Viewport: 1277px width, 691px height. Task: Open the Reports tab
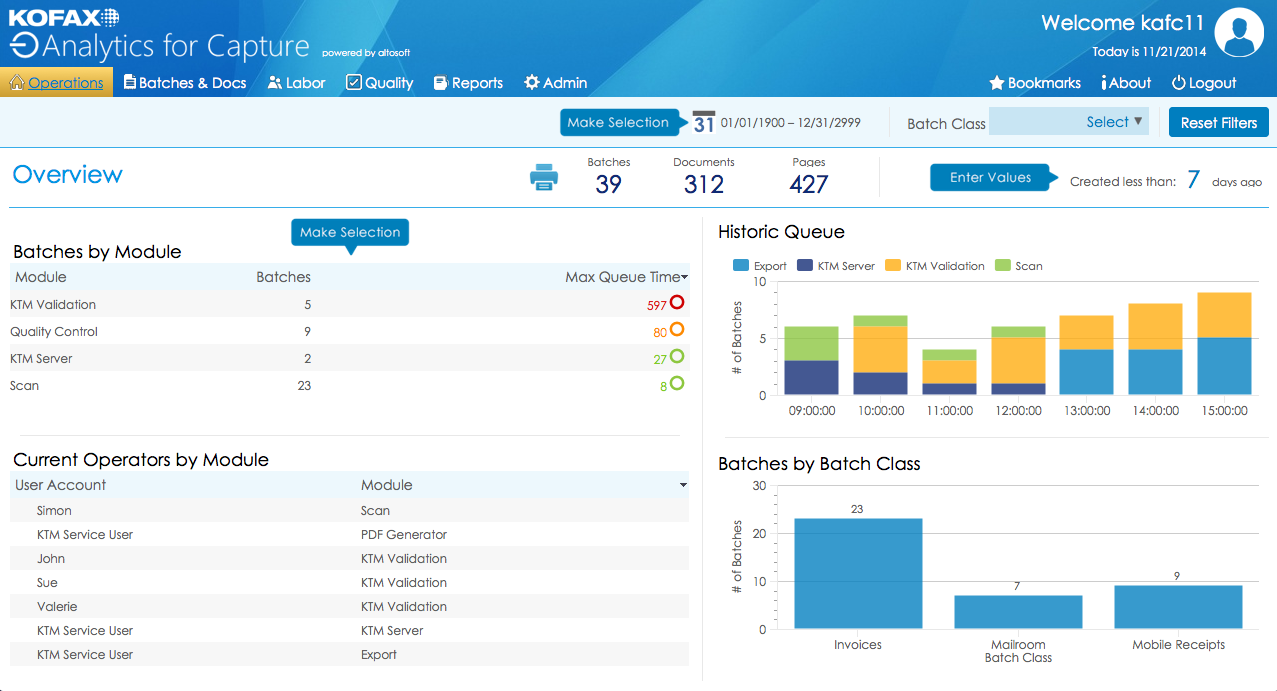[x=468, y=83]
